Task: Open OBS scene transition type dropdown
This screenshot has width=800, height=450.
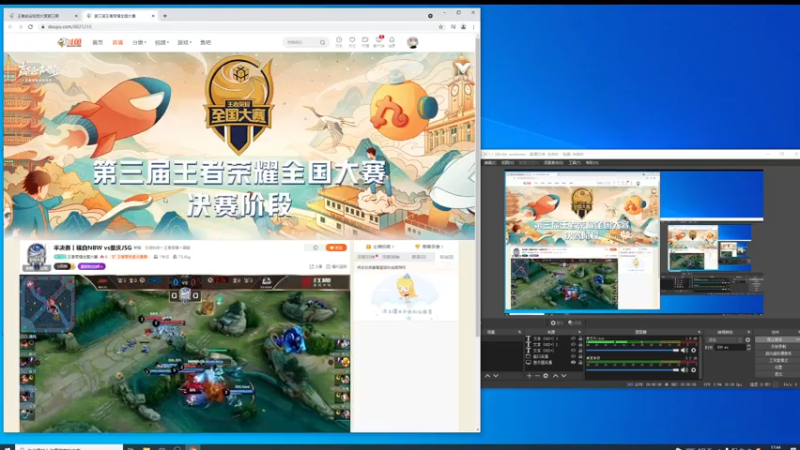Action: tap(724, 340)
